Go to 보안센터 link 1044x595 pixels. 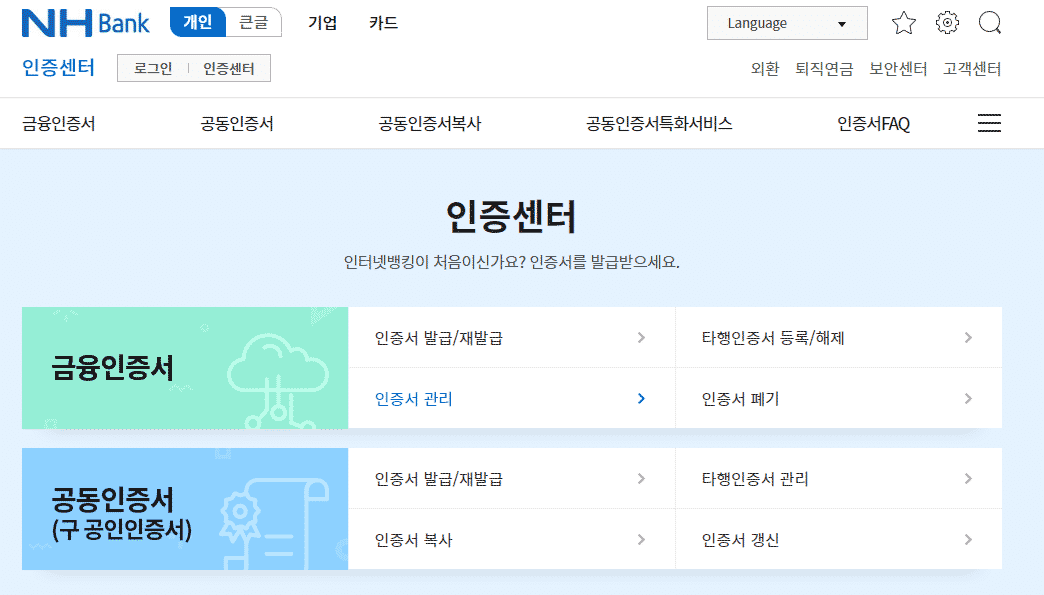(x=898, y=69)
